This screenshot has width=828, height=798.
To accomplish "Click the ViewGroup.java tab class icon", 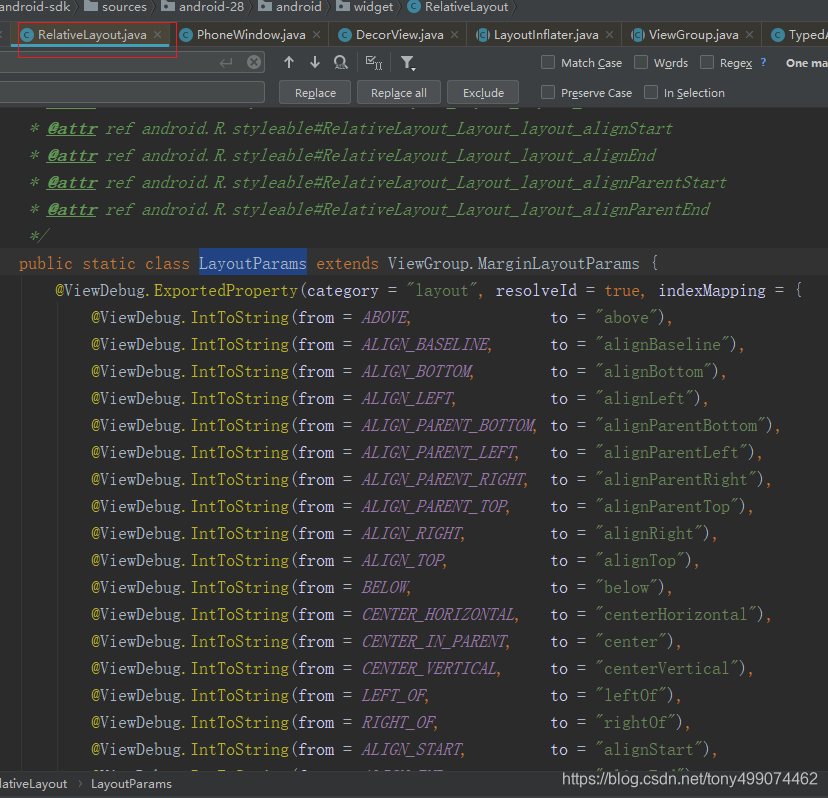I will (638, 35).
